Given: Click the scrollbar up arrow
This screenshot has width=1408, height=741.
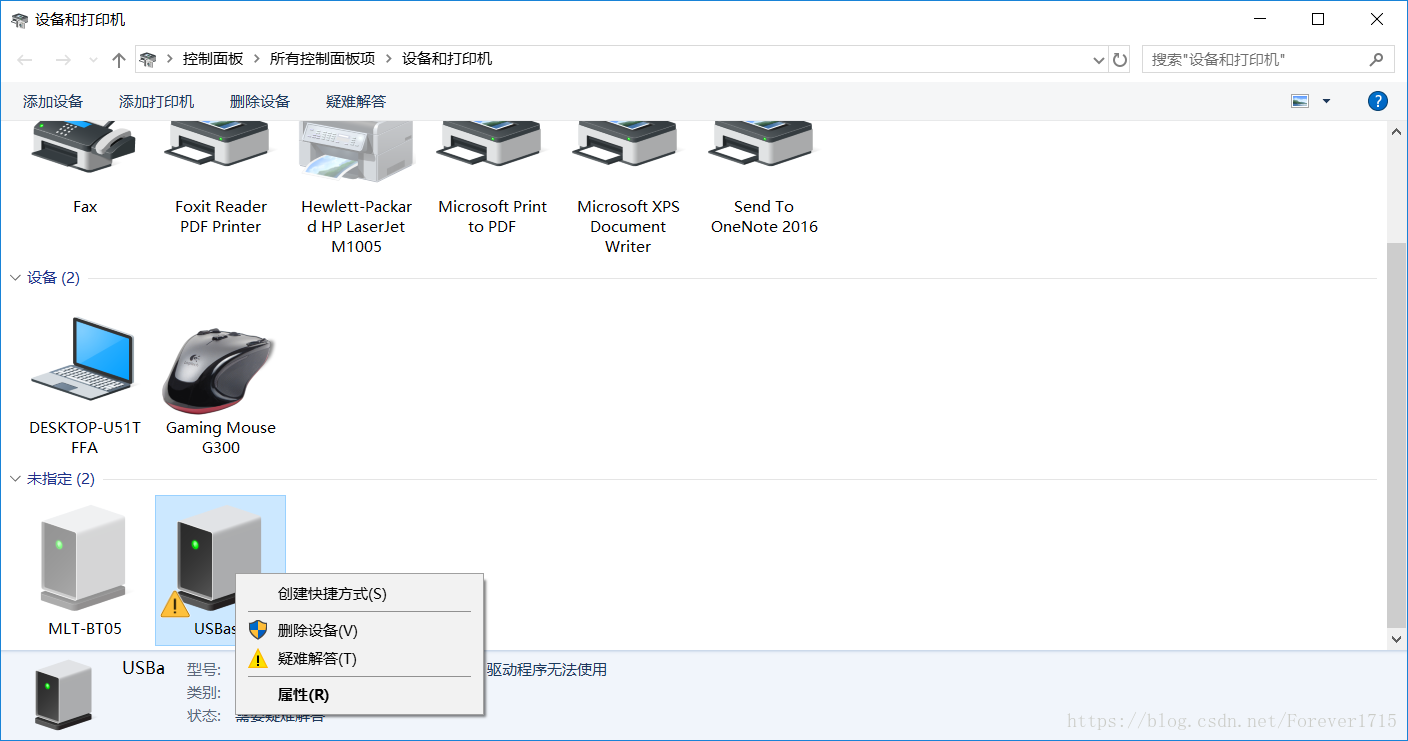Looking at the screenshot, I should click(1396, 130).
